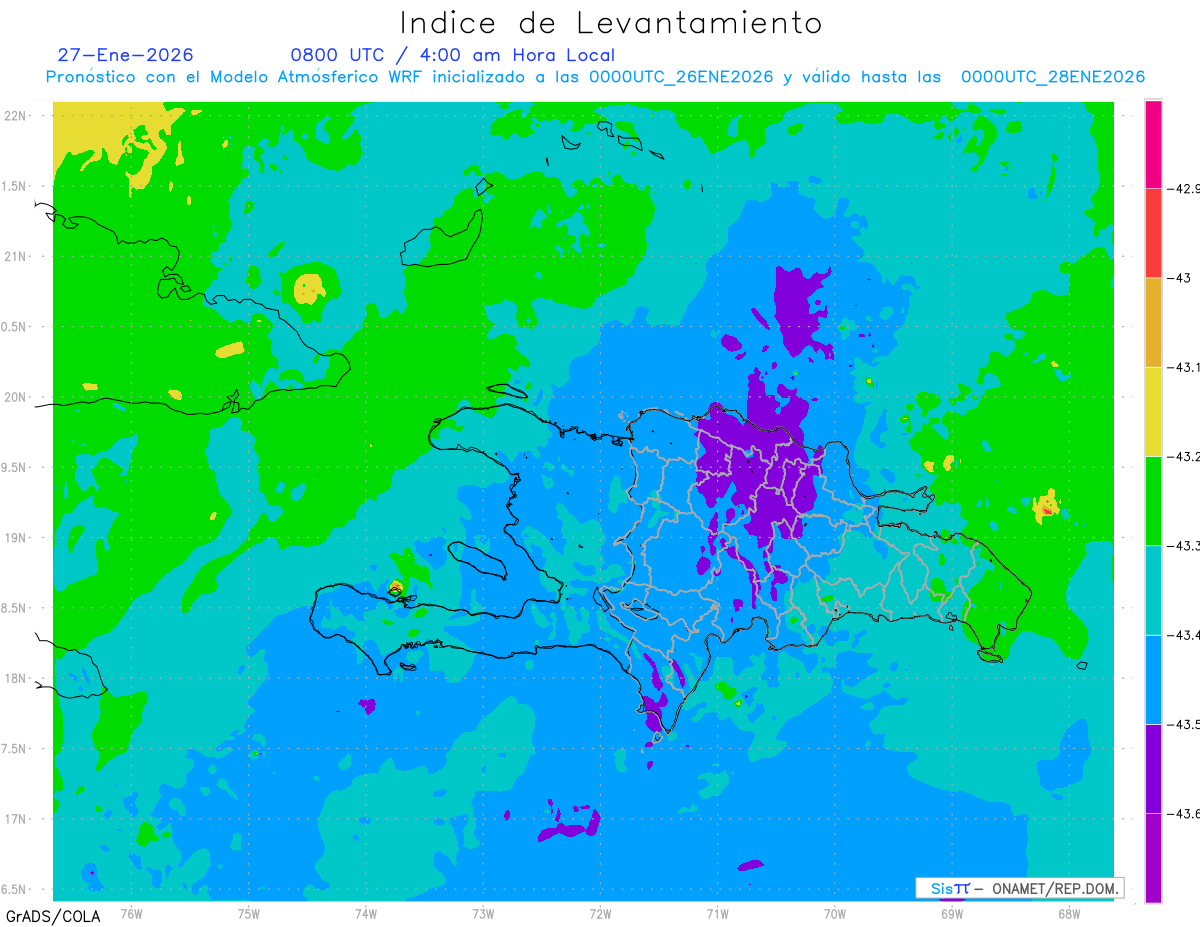Pick the orange band between -43 and -43.1
The height and width of the screenshot is (927, 1200).
tap(1153, 322)
